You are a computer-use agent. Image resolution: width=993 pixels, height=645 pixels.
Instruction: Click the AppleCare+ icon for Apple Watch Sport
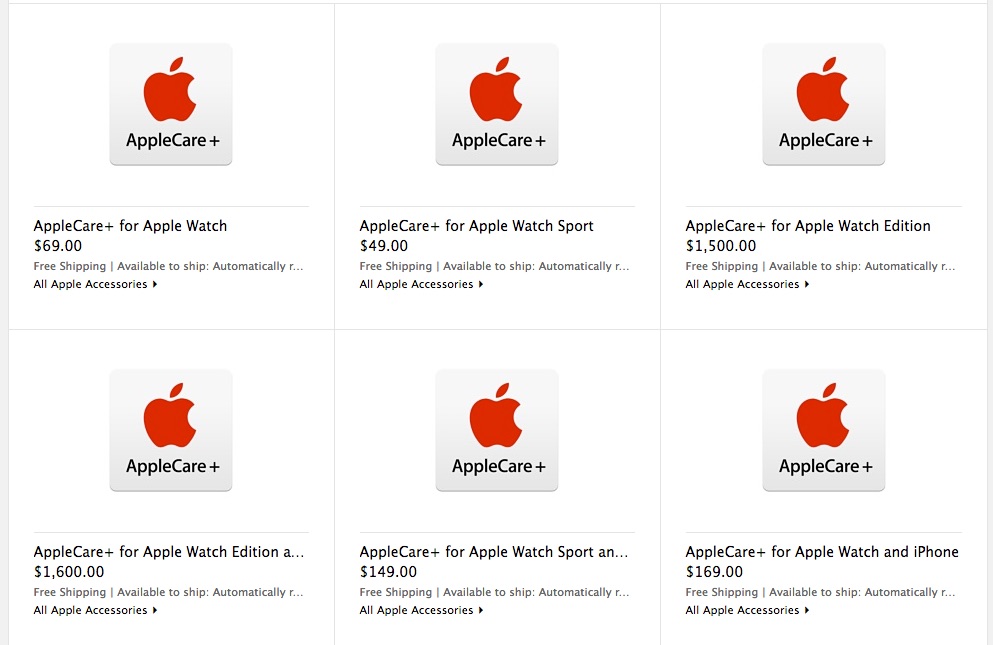[497, 104]
